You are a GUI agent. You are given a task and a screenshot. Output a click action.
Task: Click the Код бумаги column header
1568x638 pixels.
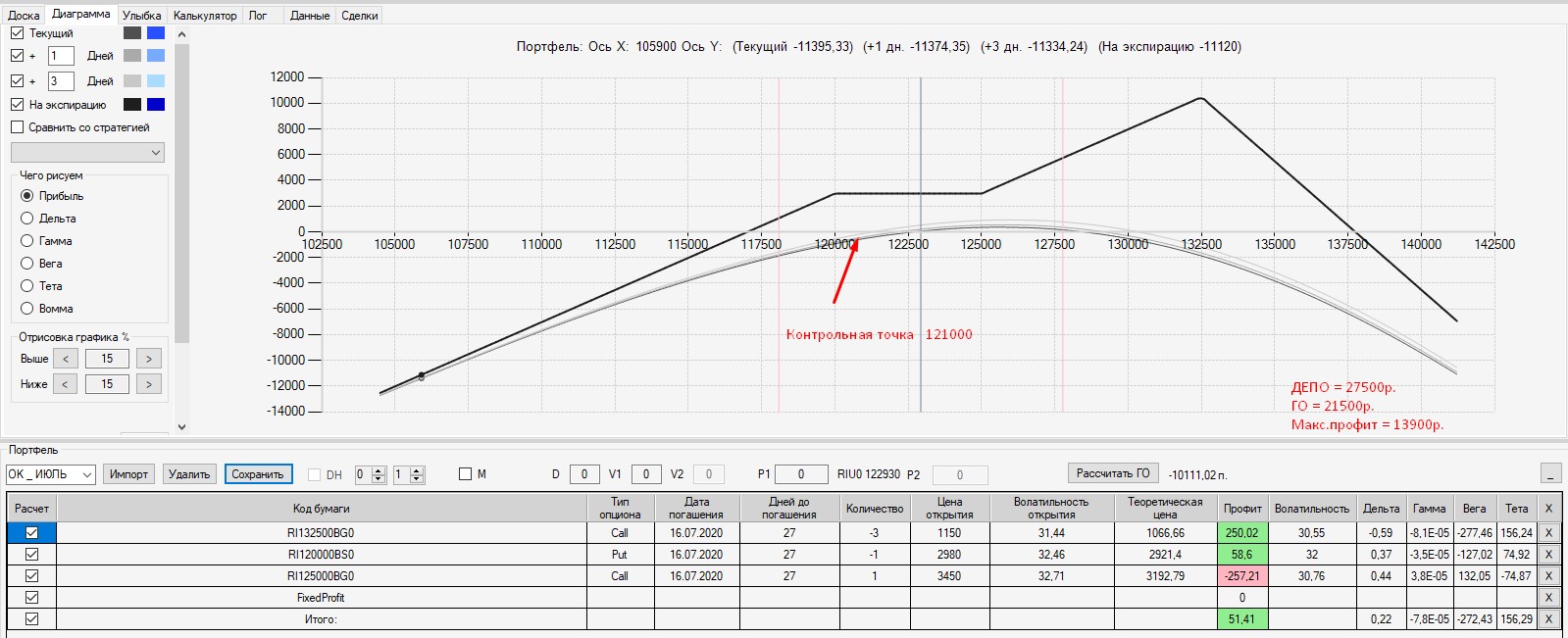321,509
